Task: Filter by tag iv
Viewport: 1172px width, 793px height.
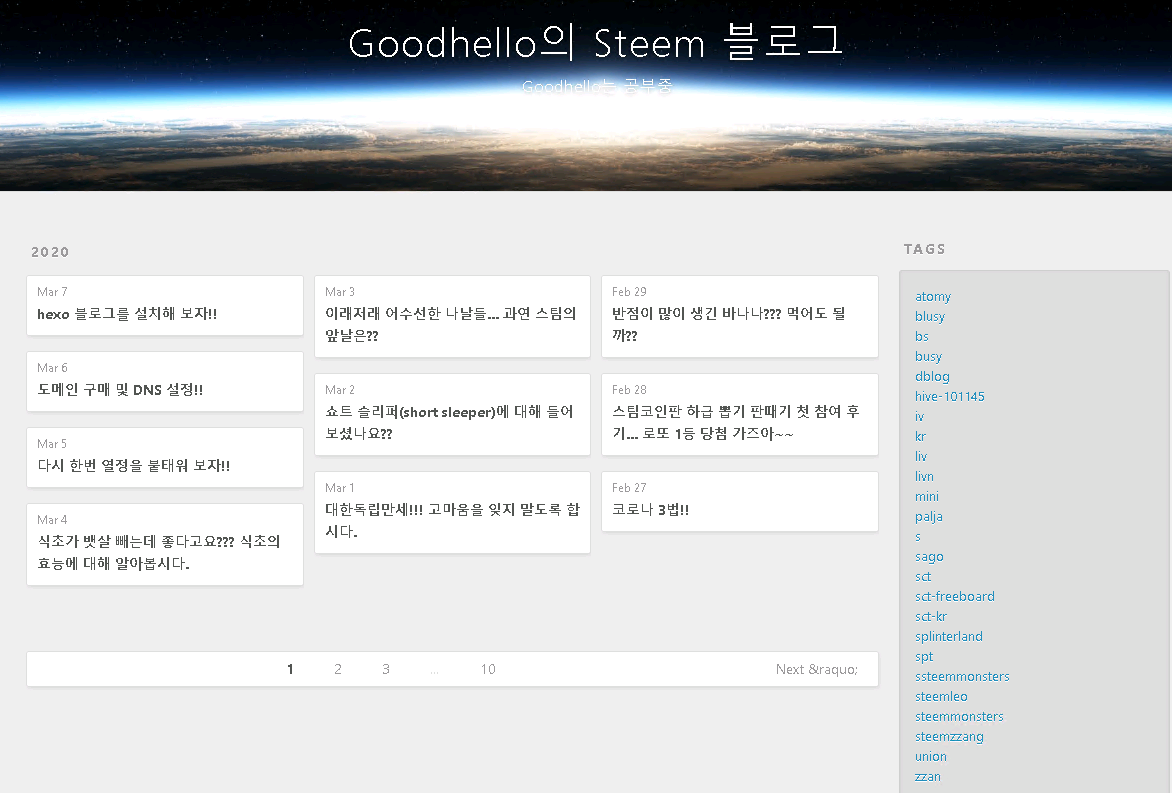Action: point(919,416)
